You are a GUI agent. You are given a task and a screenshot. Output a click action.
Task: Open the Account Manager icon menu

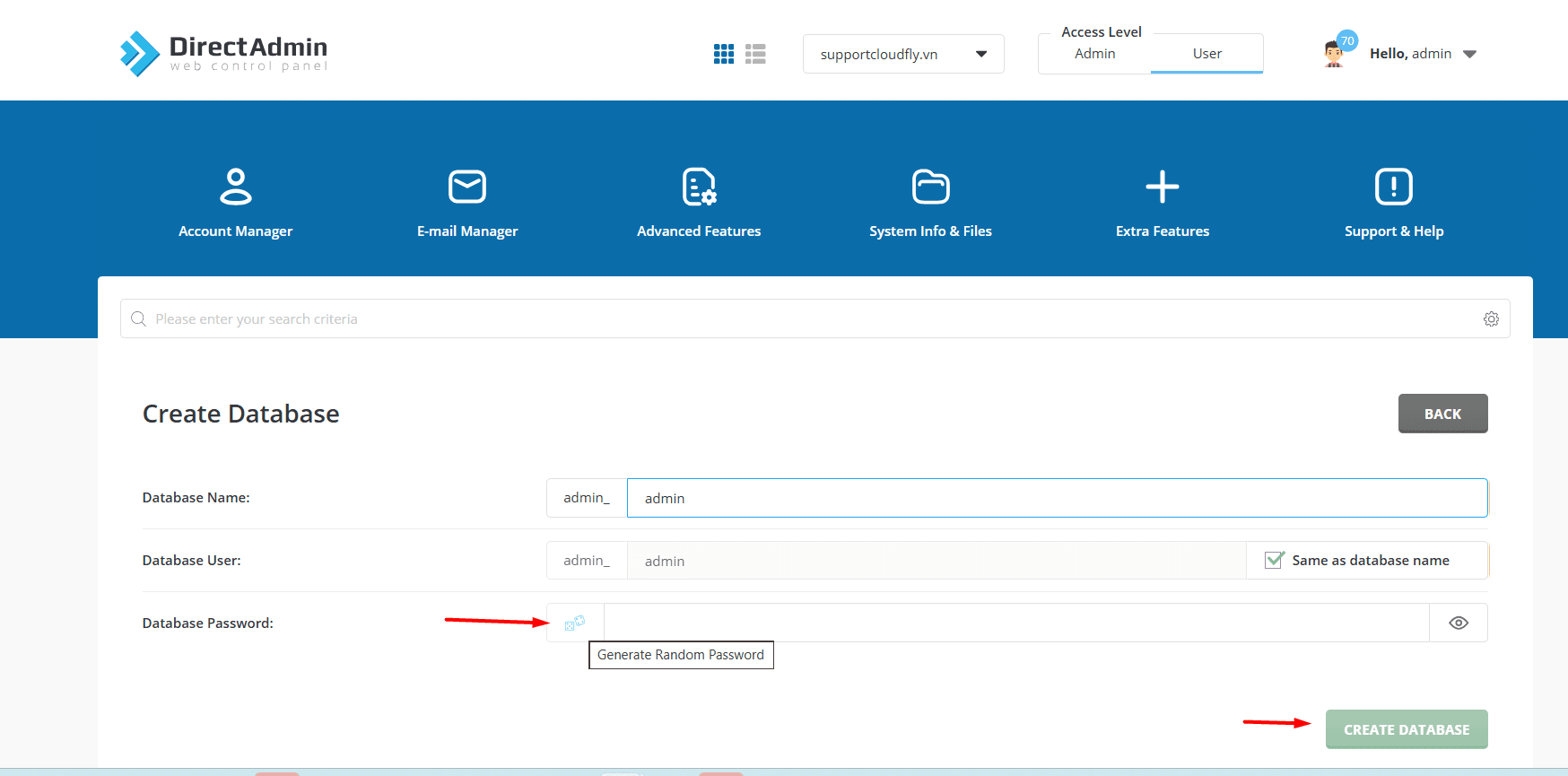tap(235, 187)
